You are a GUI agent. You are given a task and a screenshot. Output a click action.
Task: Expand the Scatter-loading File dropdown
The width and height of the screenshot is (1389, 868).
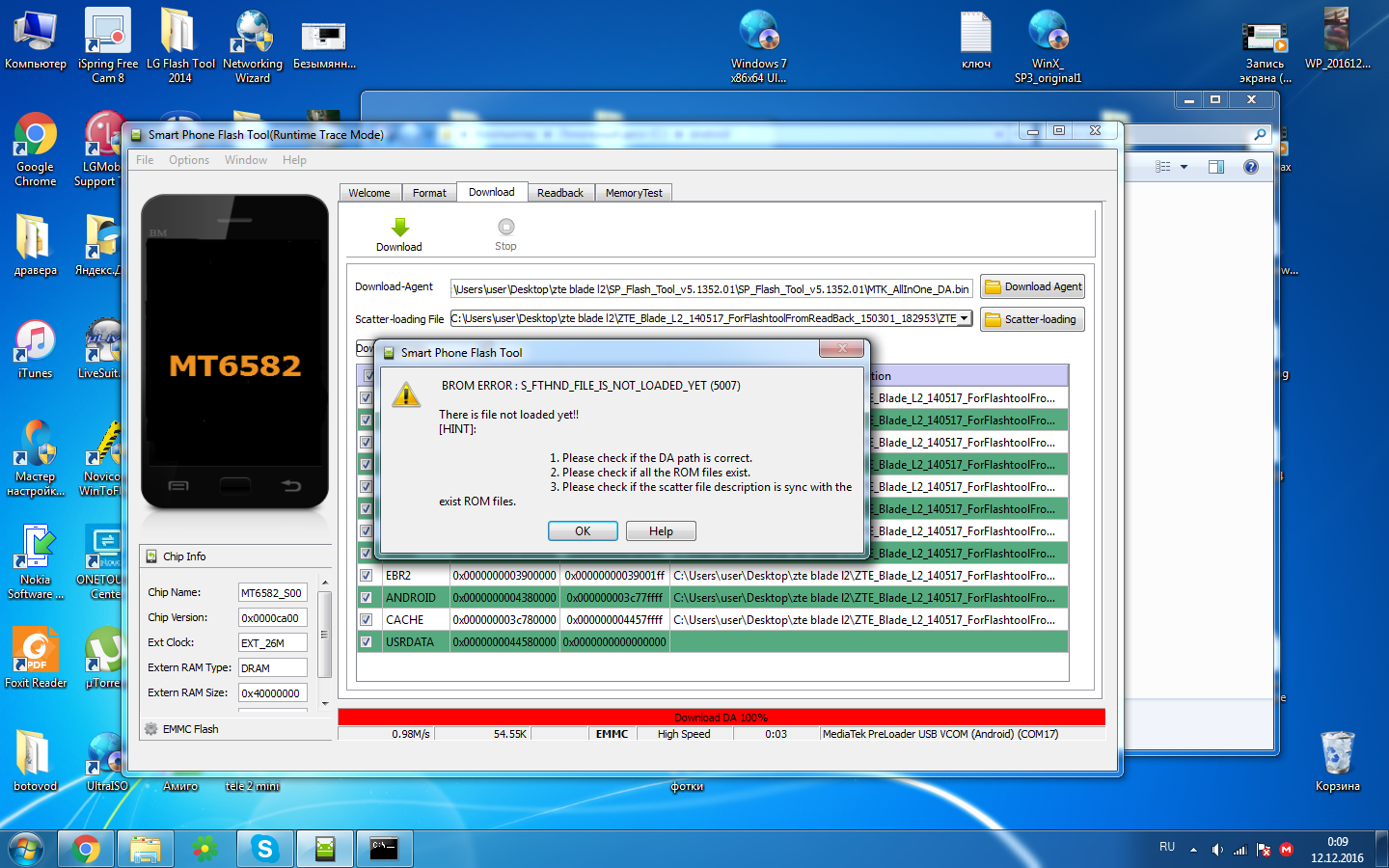point(964,318)
